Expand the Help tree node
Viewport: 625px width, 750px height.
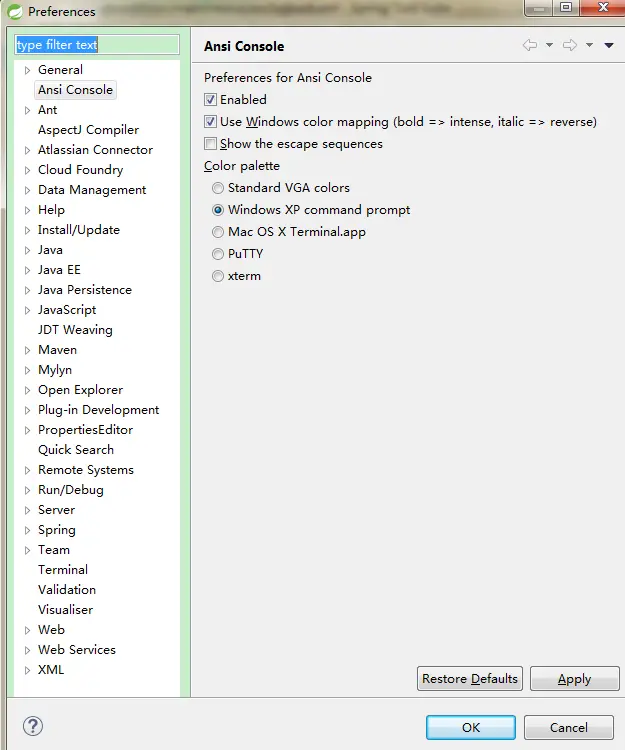(27, 210)
